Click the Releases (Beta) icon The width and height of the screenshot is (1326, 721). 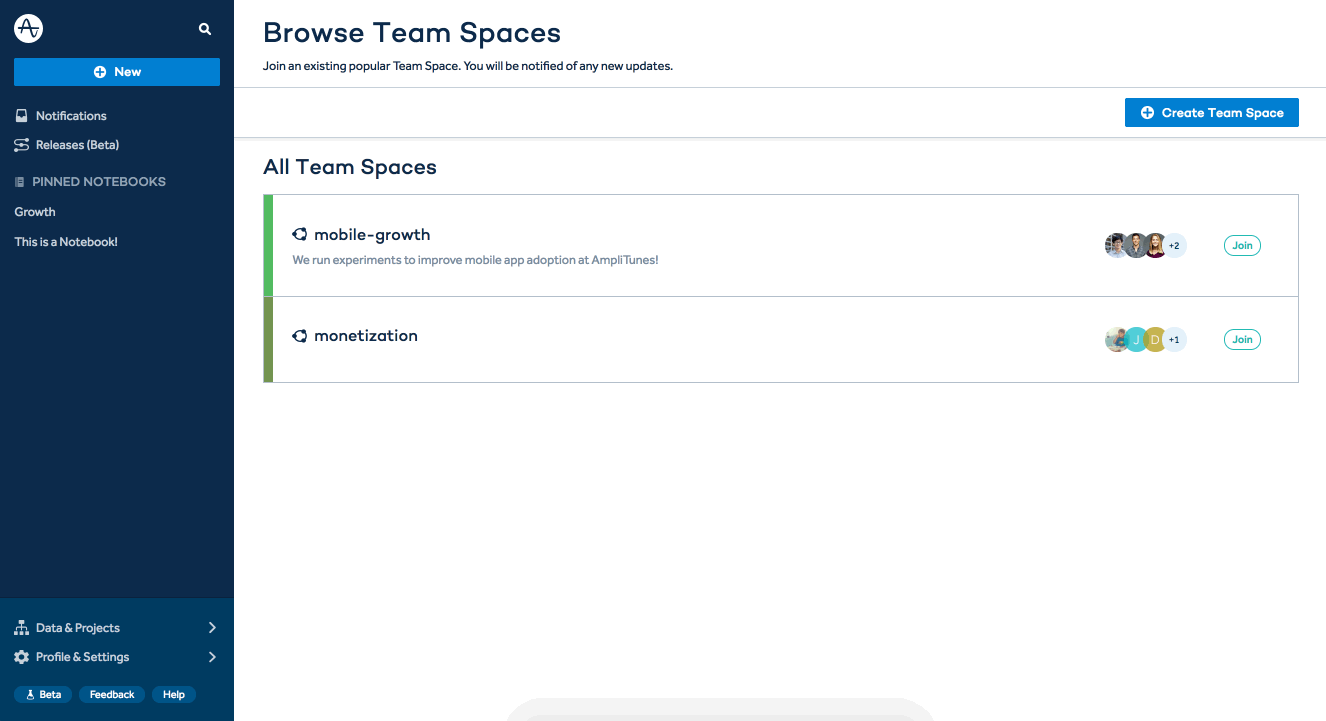point(21,145)
